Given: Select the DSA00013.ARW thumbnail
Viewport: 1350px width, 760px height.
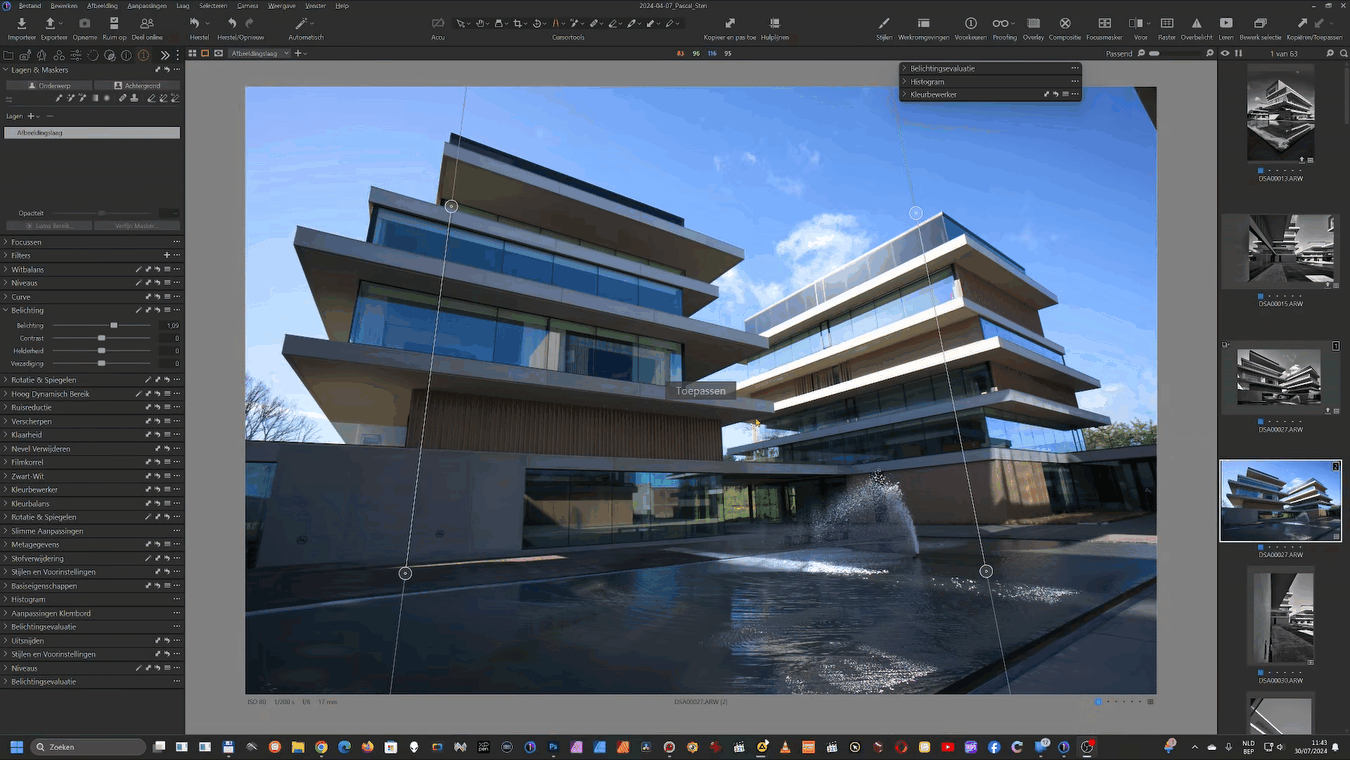Looking at the screenshot, I should point(1280,113).
